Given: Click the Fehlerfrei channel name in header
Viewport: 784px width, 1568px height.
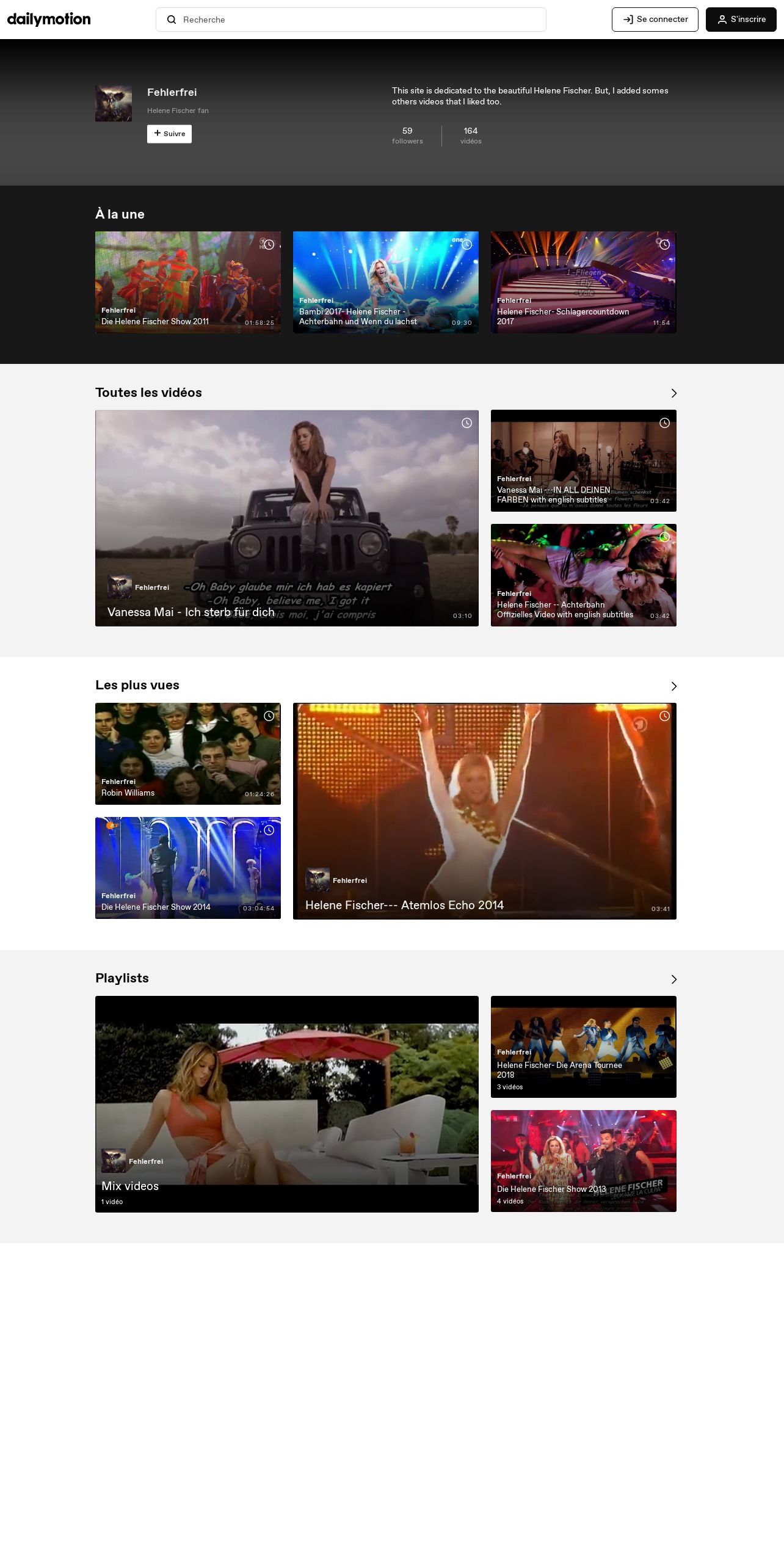Looking at the screenshot, I should (x=172, y=92).
